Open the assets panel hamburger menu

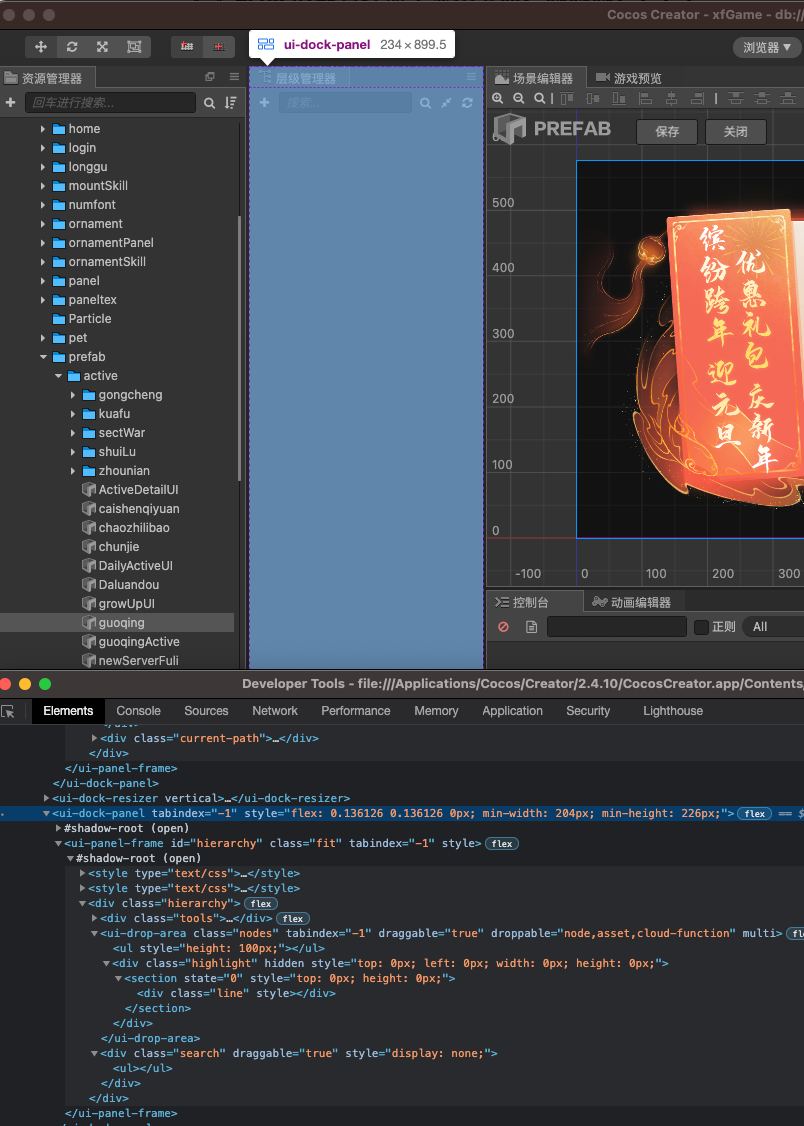tap(234, 77)
